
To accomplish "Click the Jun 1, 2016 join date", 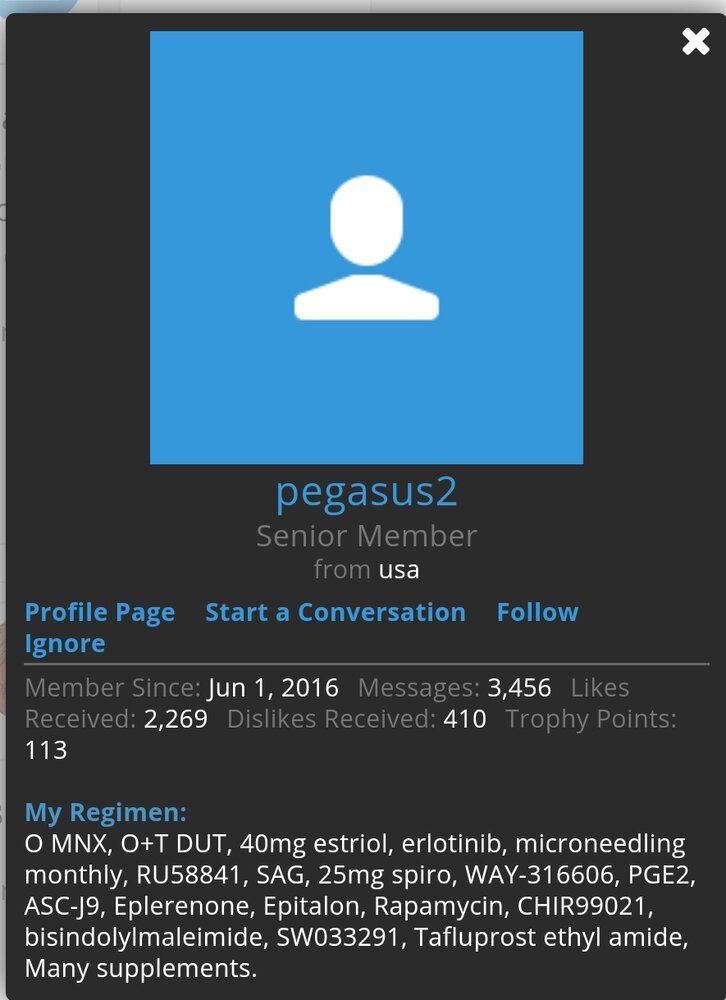I will [x=273, y=688].
